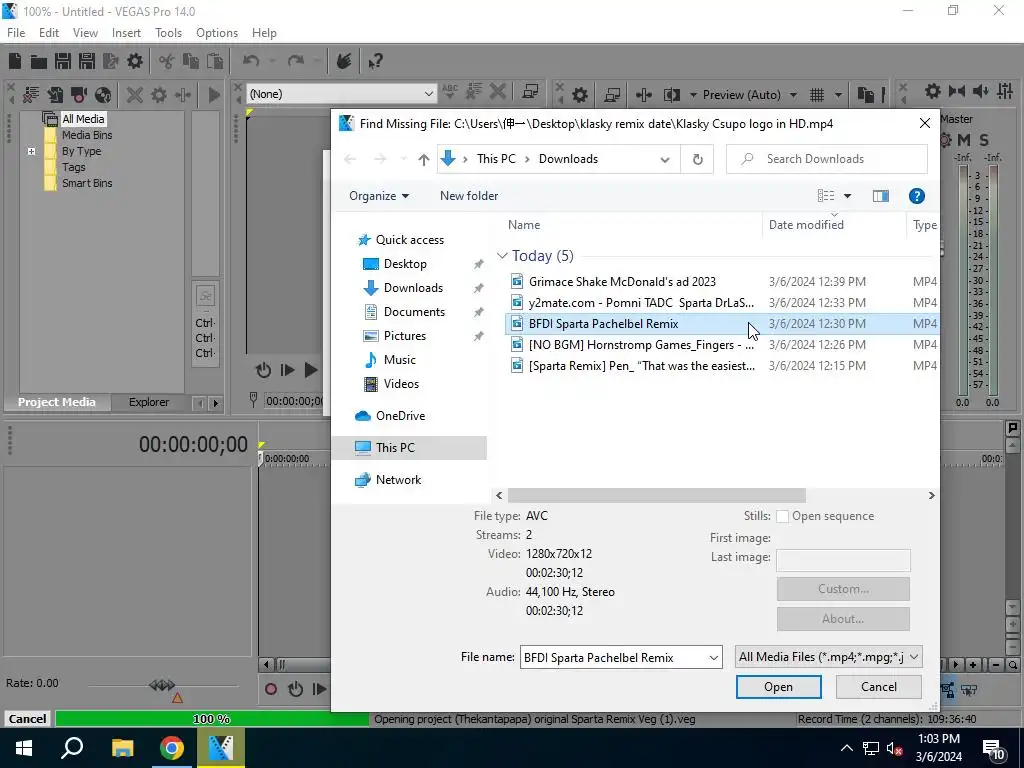Image resolution: width=1024 pixels, height=768 pixels.
Task: Click the Rate scrub slider
Action: click(x=163, y=686)
